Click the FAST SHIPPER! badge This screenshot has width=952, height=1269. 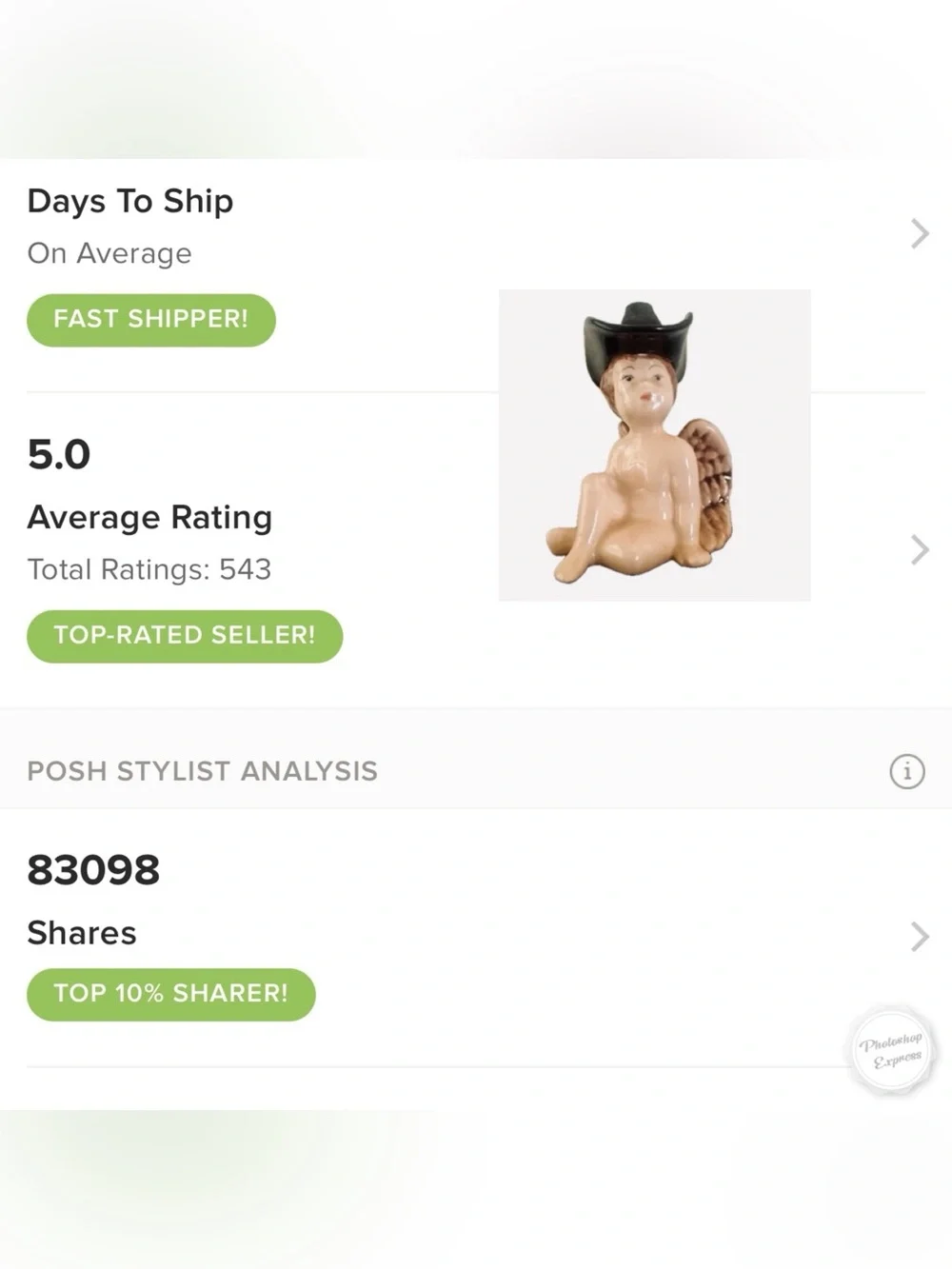151,320
